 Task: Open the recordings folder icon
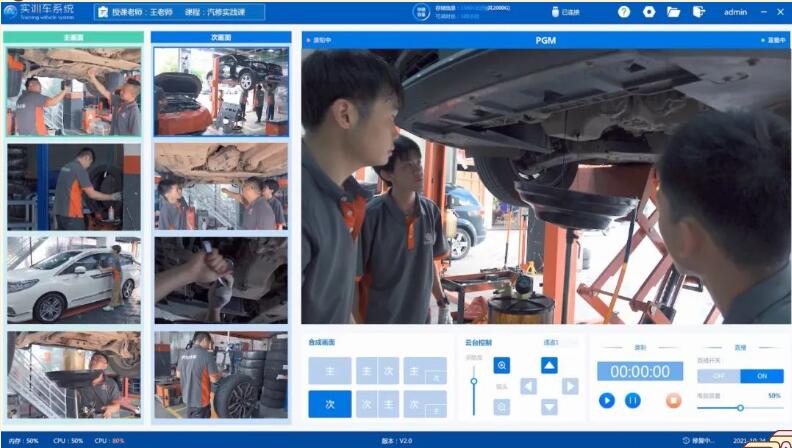click(x=674, y=12)
